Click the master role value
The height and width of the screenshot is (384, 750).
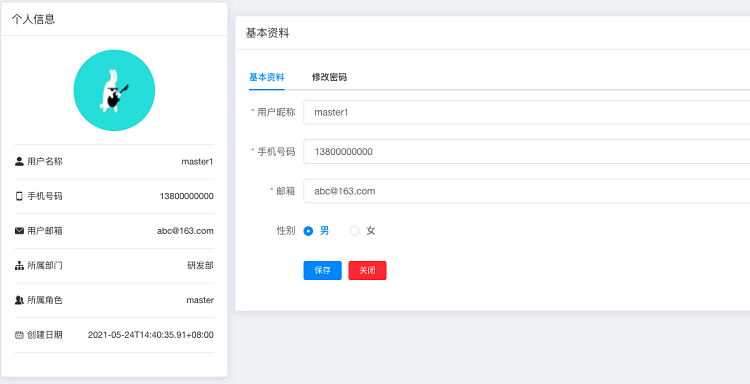(200, 300)
